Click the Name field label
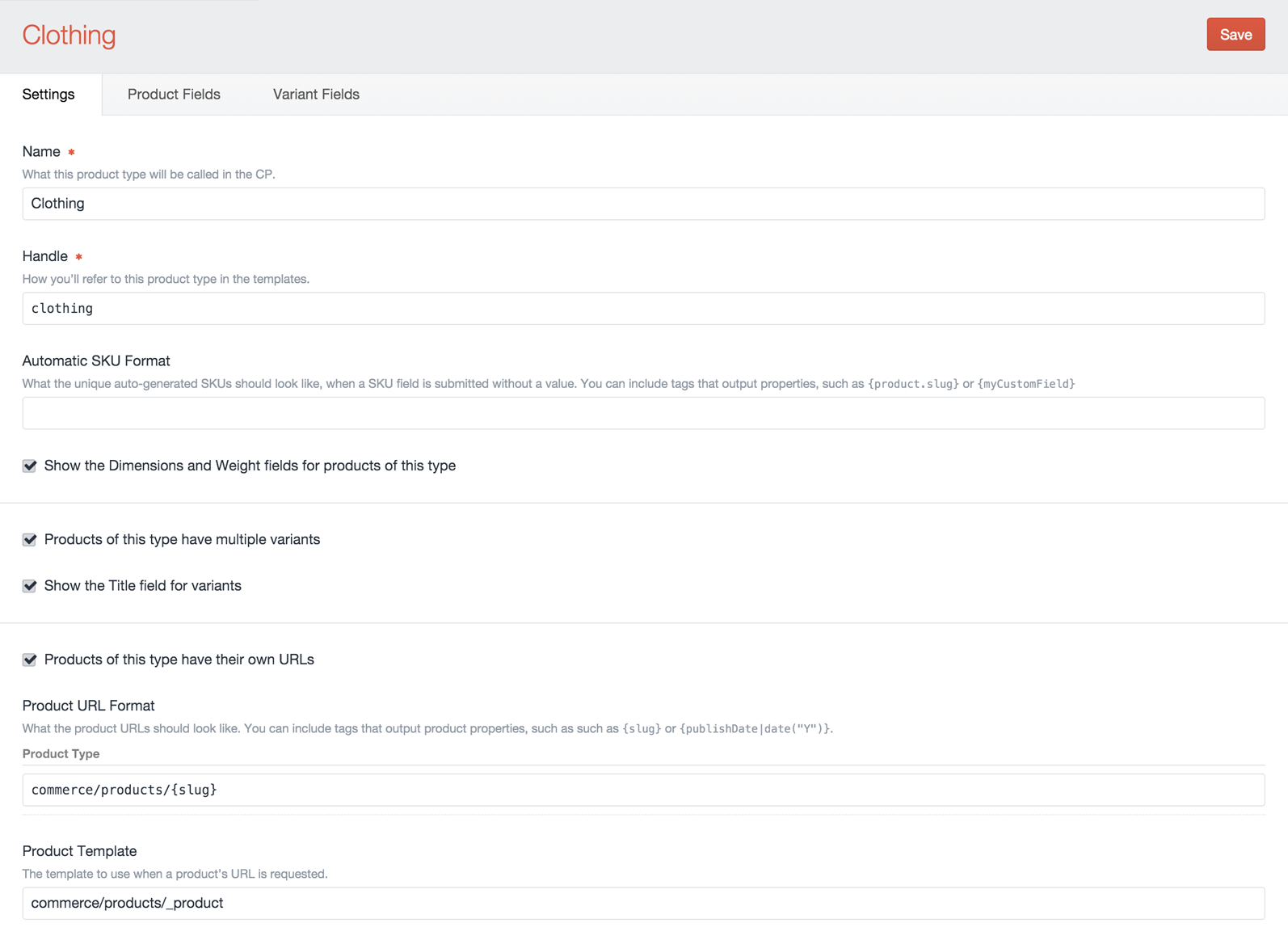The width and height of the screenshot is (1288, 936). point(41,152)
